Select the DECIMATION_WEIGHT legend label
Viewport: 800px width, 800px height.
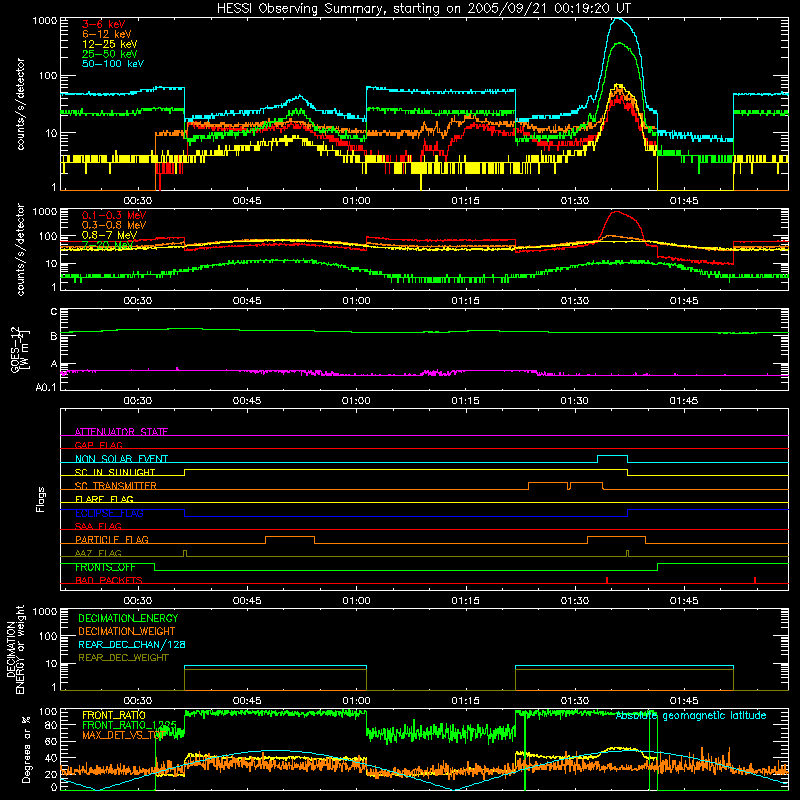pyautogui.click(x=127, y=631)
